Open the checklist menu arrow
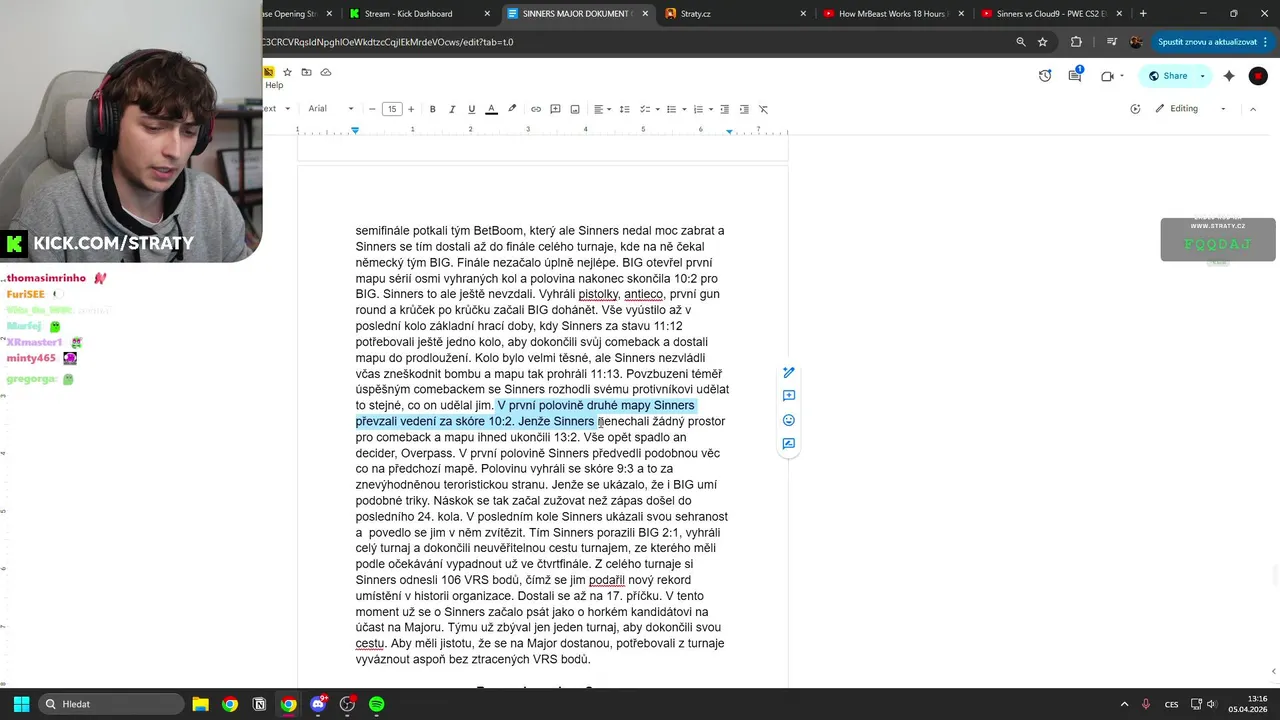The width and height of the screenshot is (1280, 720). [x=657, y=109]
